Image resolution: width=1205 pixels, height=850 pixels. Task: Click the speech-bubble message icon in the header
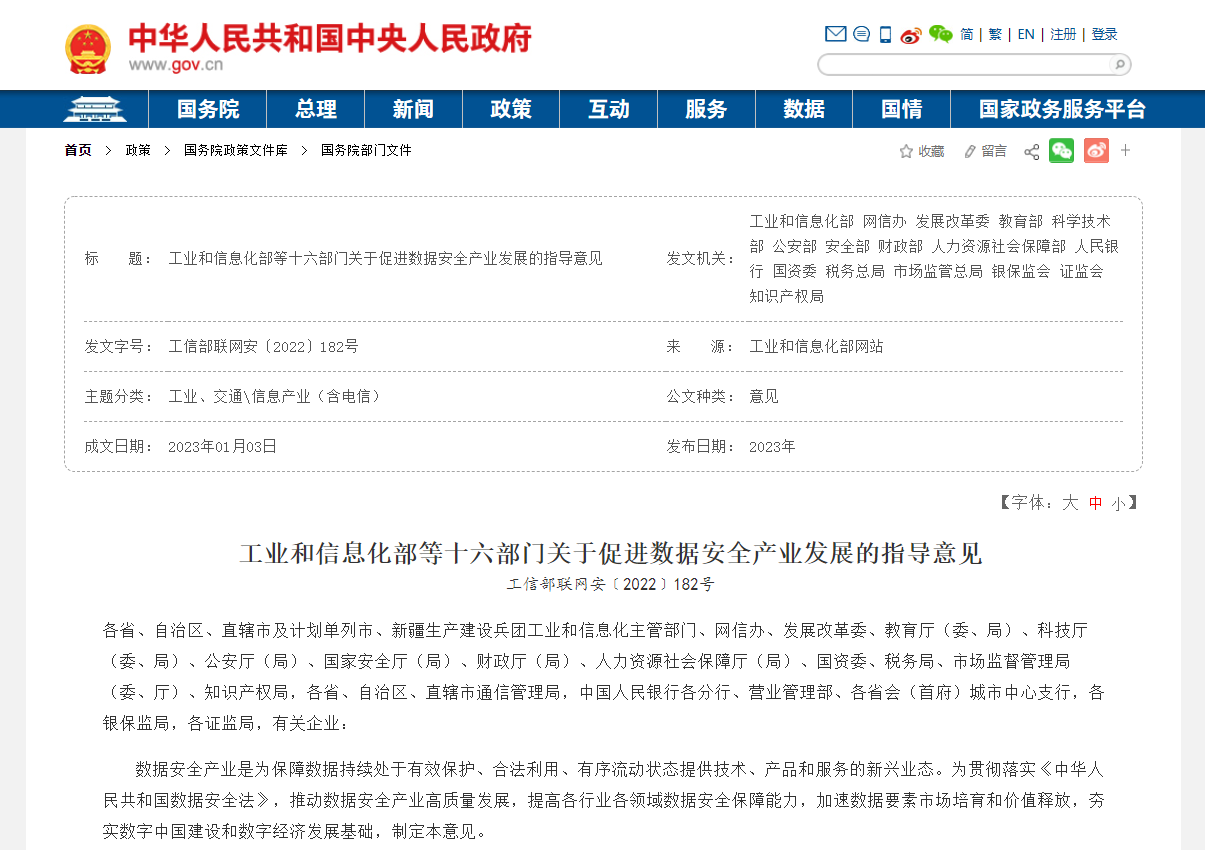pyautogui.click(x=861, y=34)
